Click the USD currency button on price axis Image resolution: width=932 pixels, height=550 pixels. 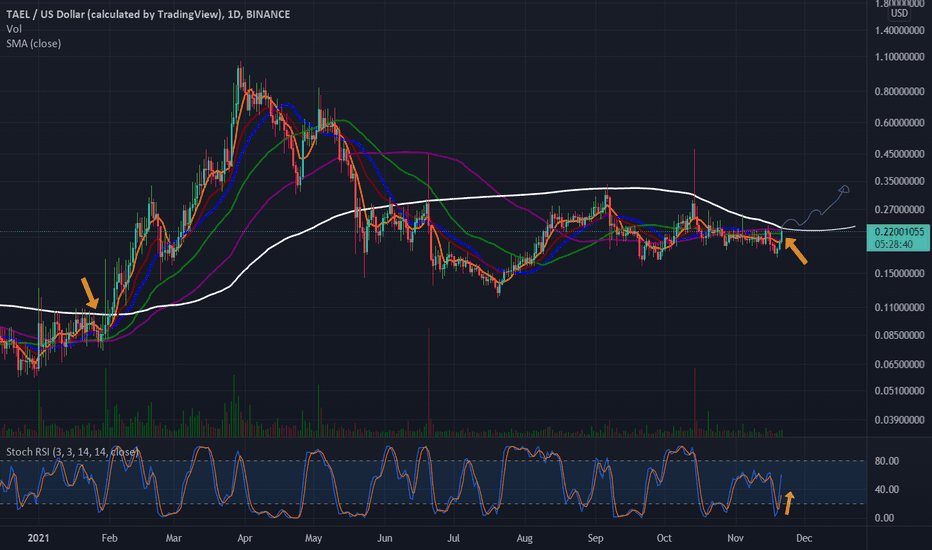coord(899,12)
